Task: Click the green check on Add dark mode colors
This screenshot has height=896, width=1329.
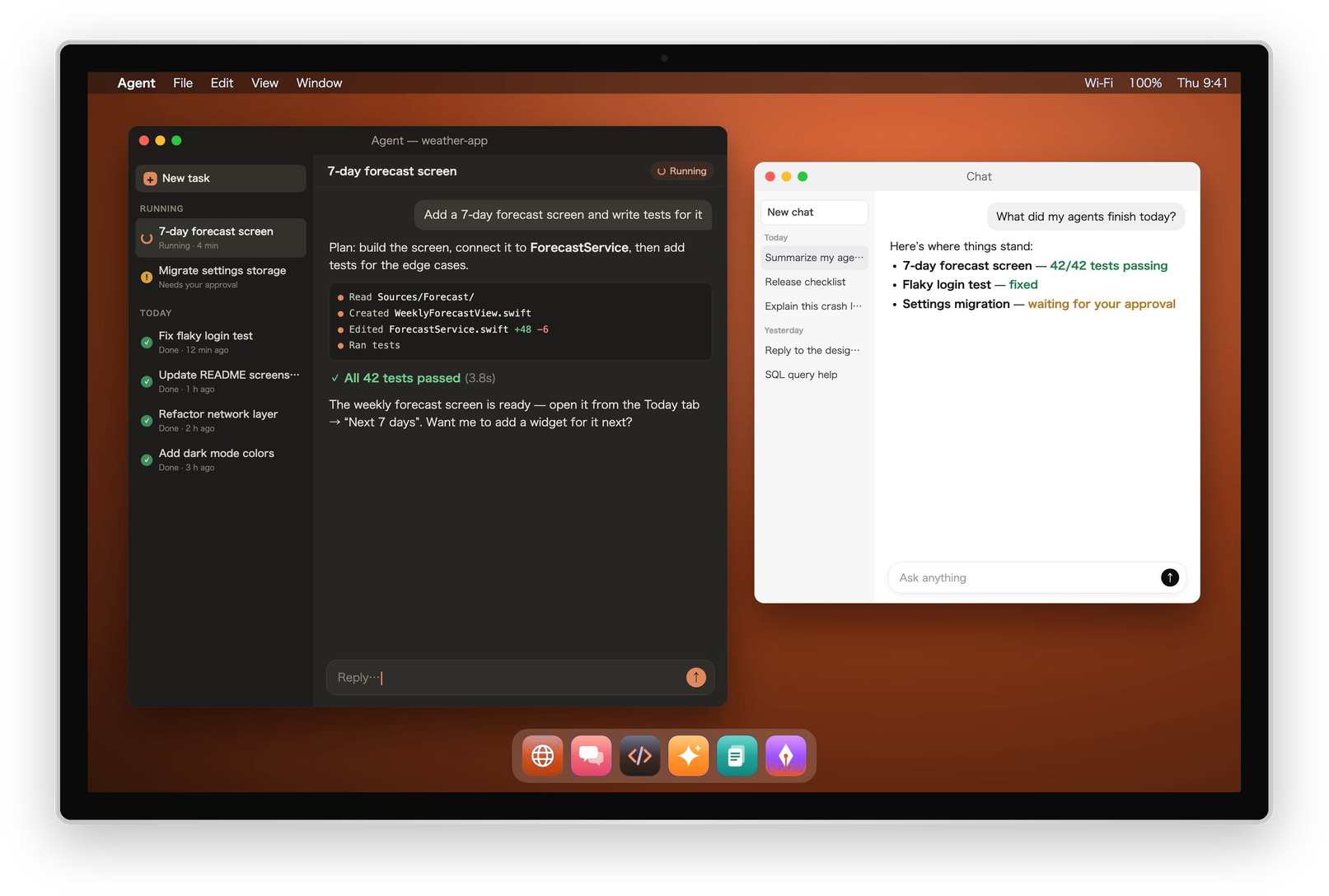Action: pyautogui.click(x=147, y=460)
